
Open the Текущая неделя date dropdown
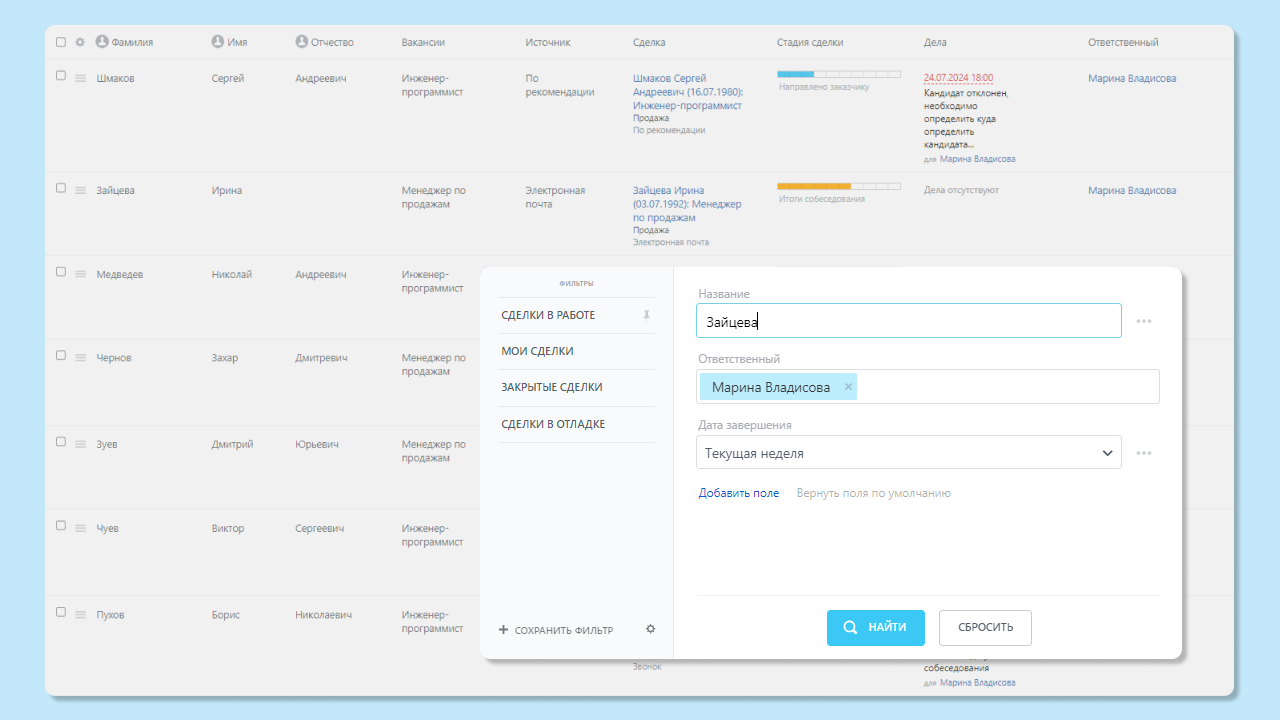(x=908, y=453)
